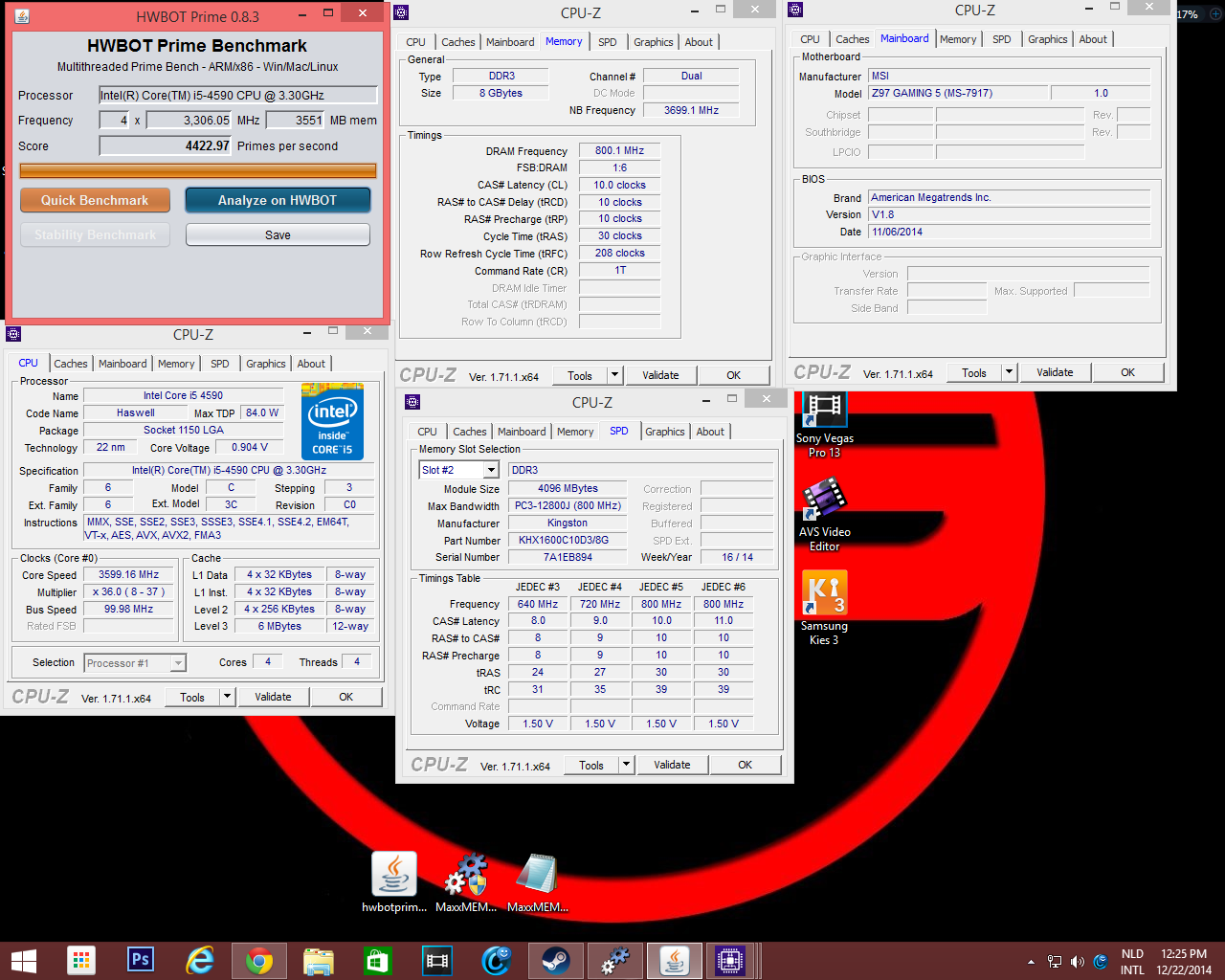Open the colorful apps grid taskbar icon
1225x980 pixels.
pos(81,961)
